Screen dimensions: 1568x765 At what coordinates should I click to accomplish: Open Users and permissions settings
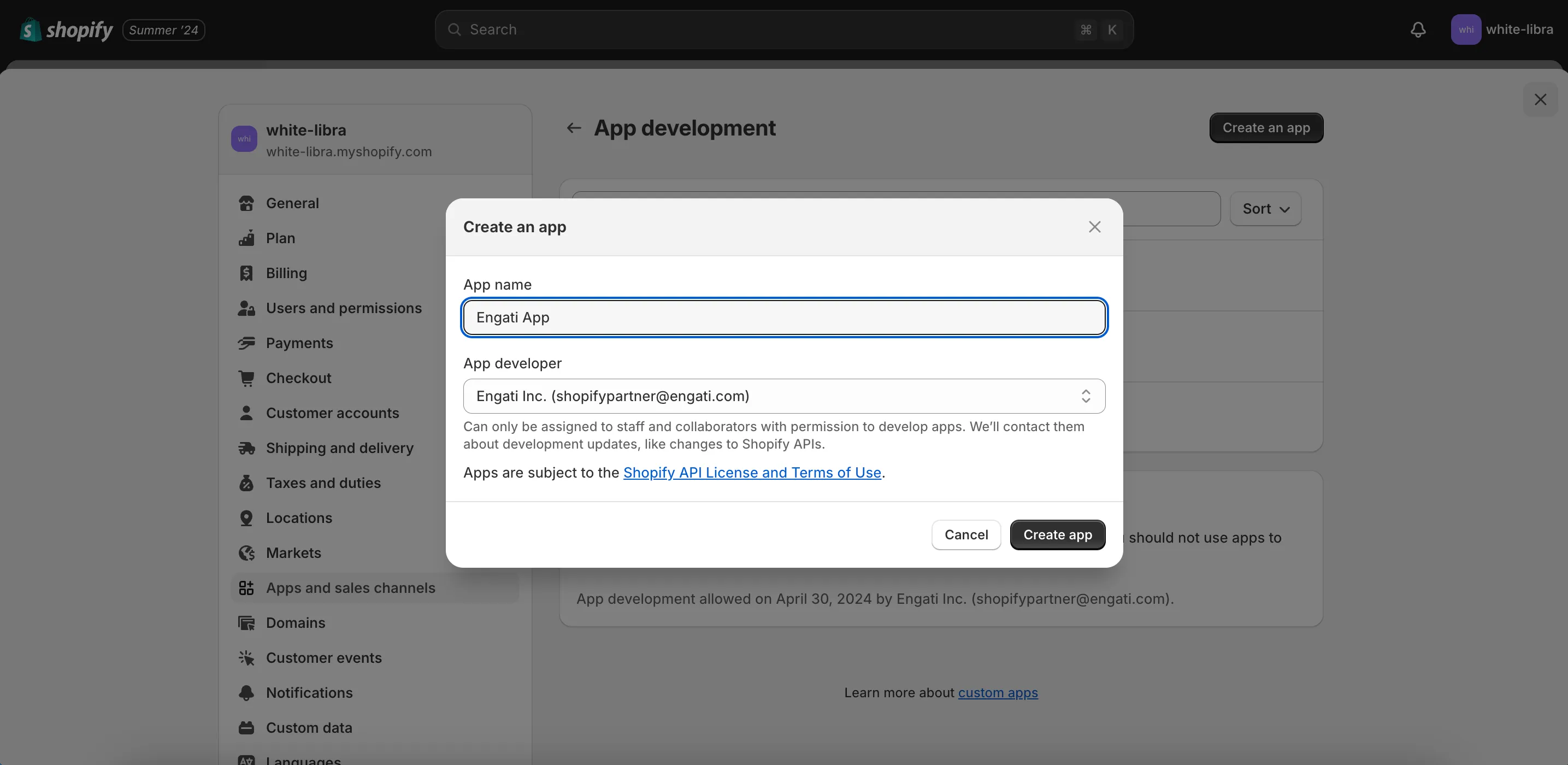(374, 308)
